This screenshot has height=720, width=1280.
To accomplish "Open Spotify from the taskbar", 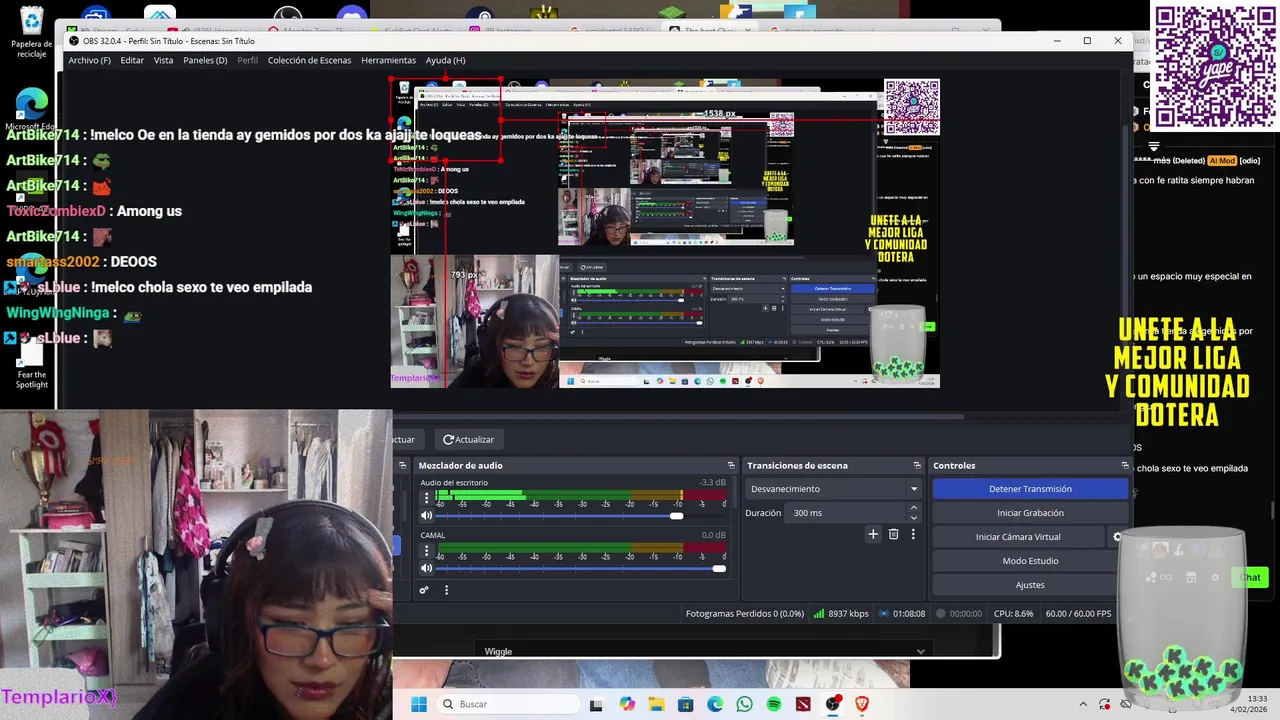I will [x=774, y=704].
